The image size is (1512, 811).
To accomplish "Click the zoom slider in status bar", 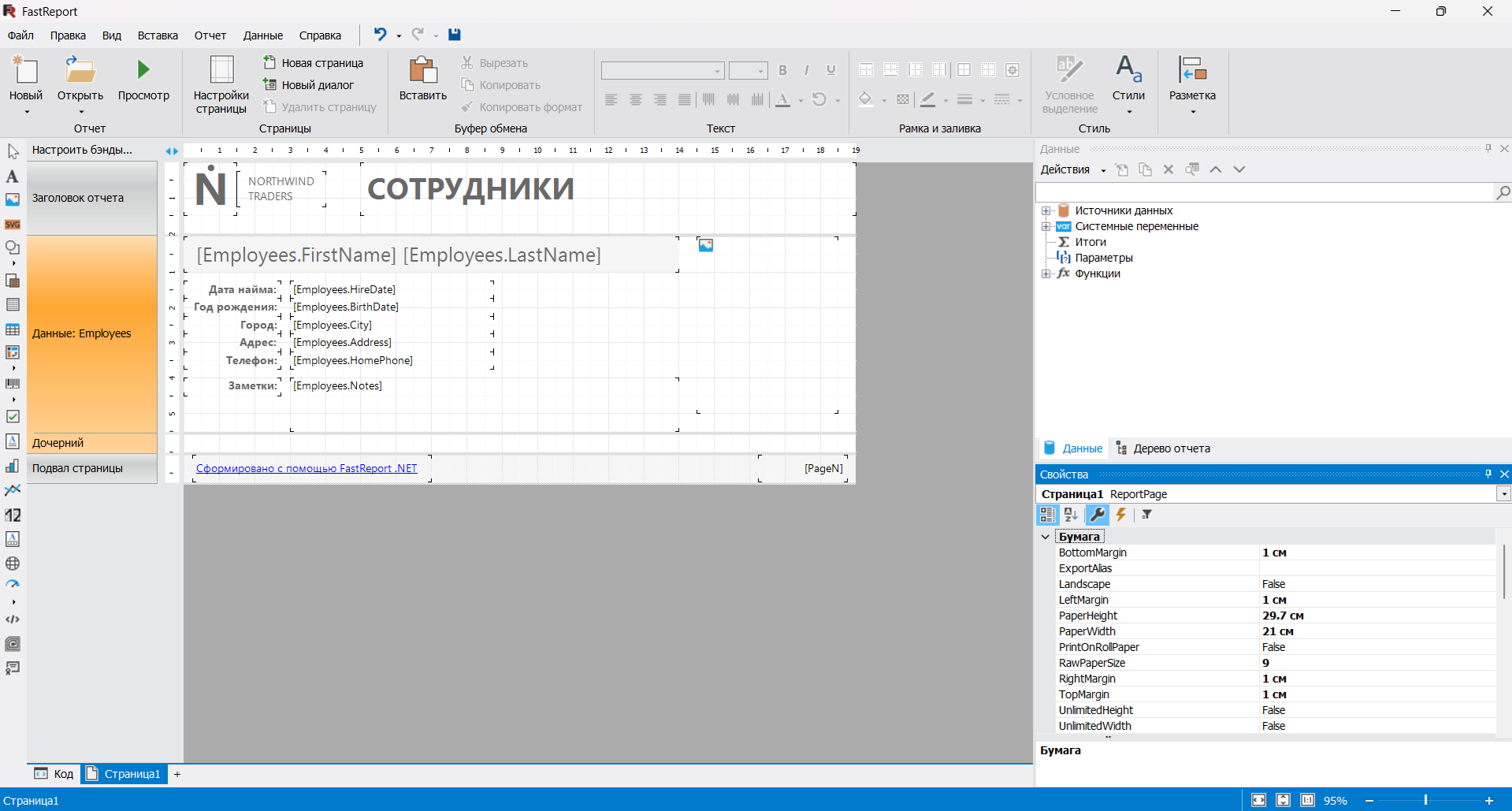I will click(1425, 800).
